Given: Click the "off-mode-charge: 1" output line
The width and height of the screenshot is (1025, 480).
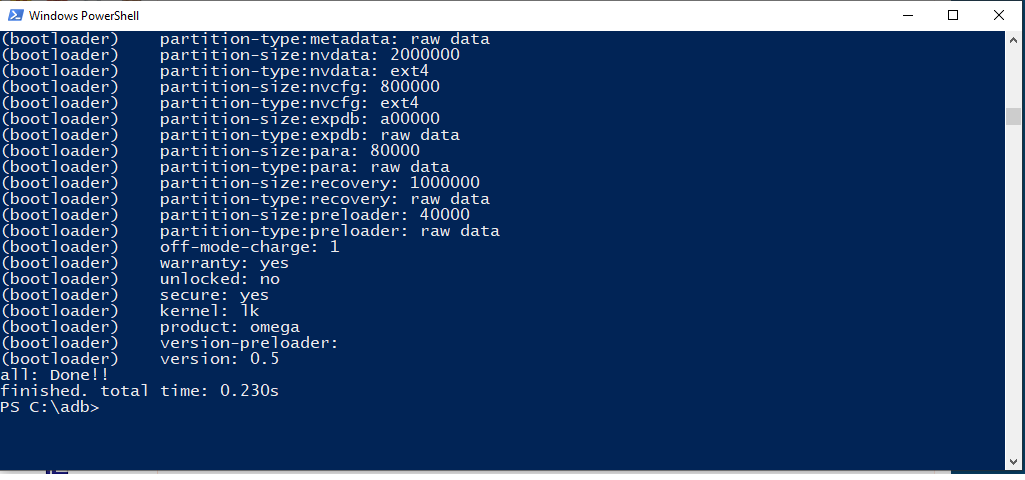Looking at the screenshot, I should pos(249,247).
